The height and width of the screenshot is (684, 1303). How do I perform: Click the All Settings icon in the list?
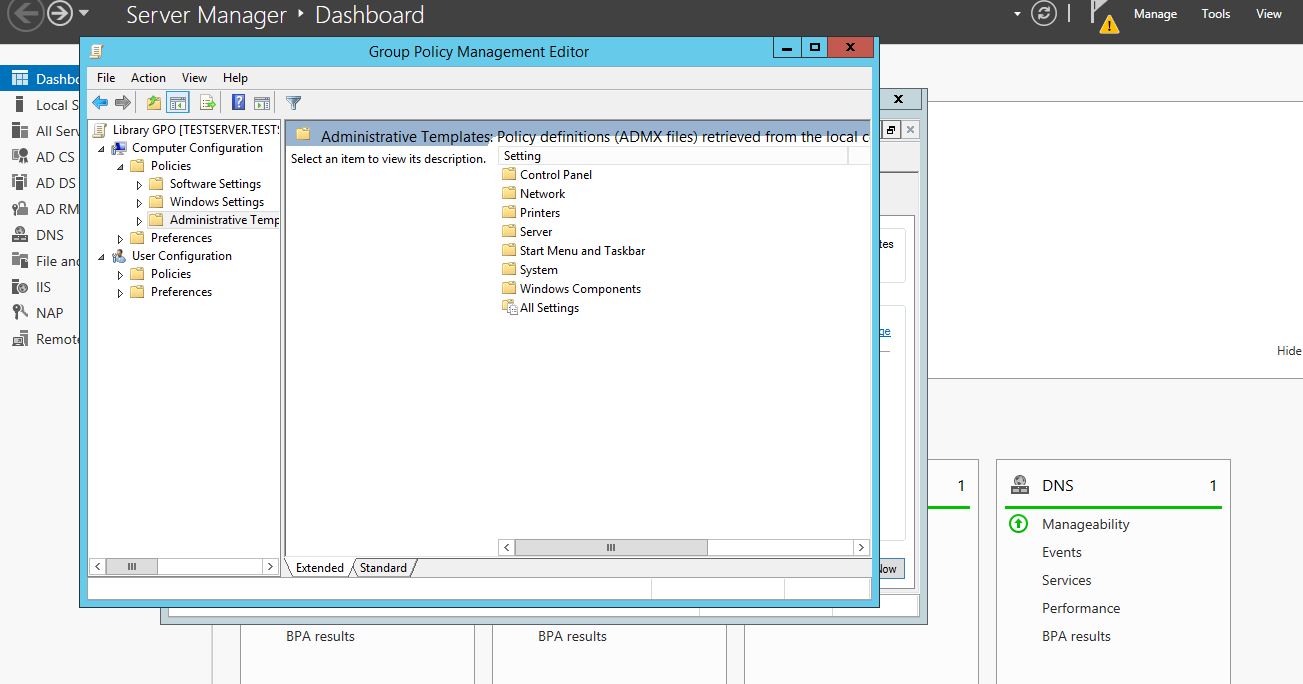(510, 308)
